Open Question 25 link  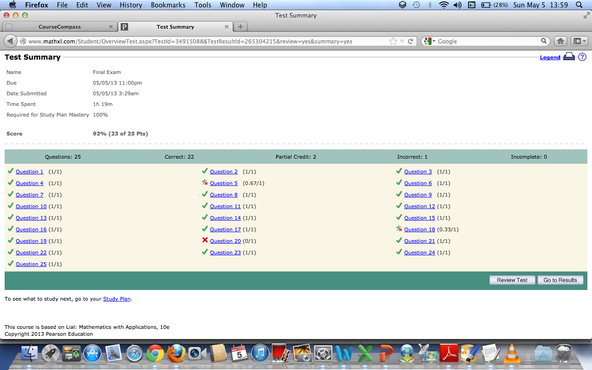click(31, 264)
